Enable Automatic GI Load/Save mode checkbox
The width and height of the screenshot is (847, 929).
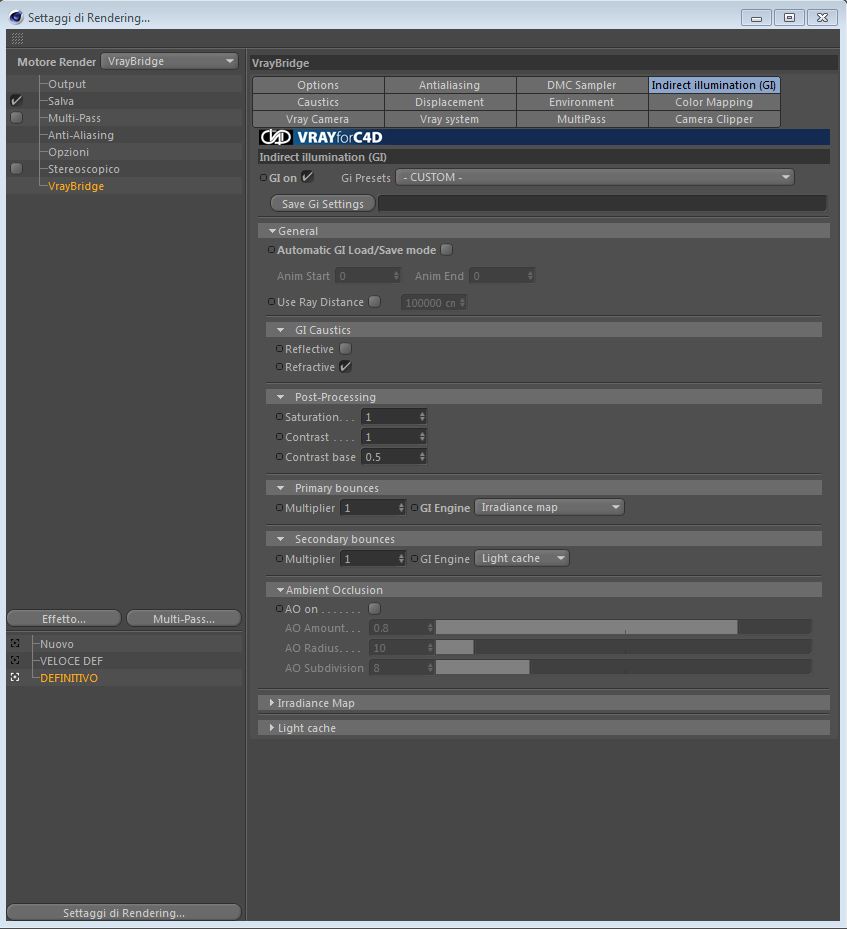coord(447,249)
